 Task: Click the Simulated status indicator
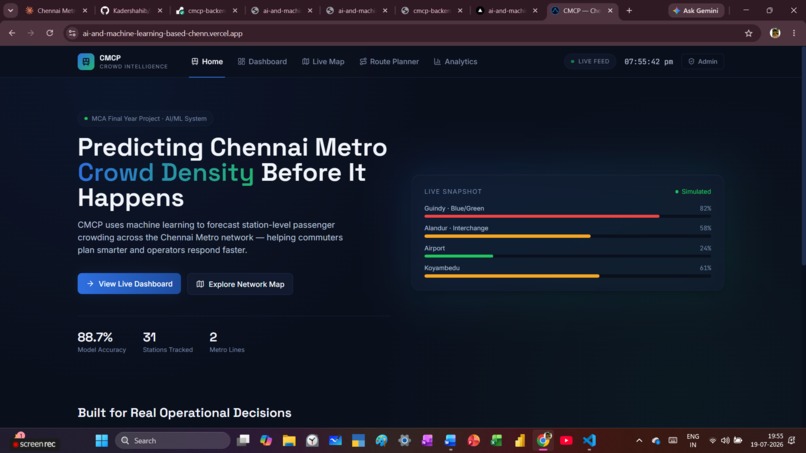point(693,192)
